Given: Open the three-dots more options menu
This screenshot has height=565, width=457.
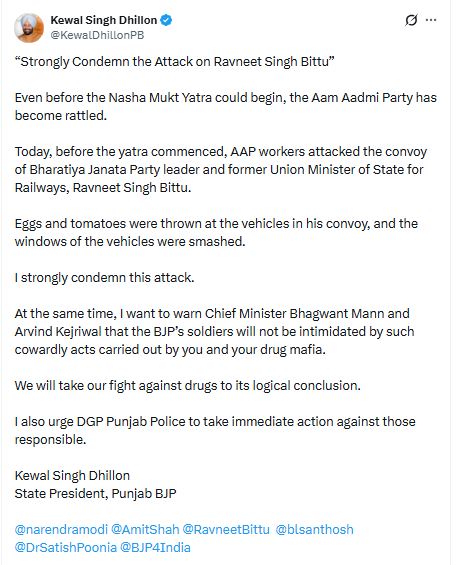Looking at the screenshot, I should [431, 20].
